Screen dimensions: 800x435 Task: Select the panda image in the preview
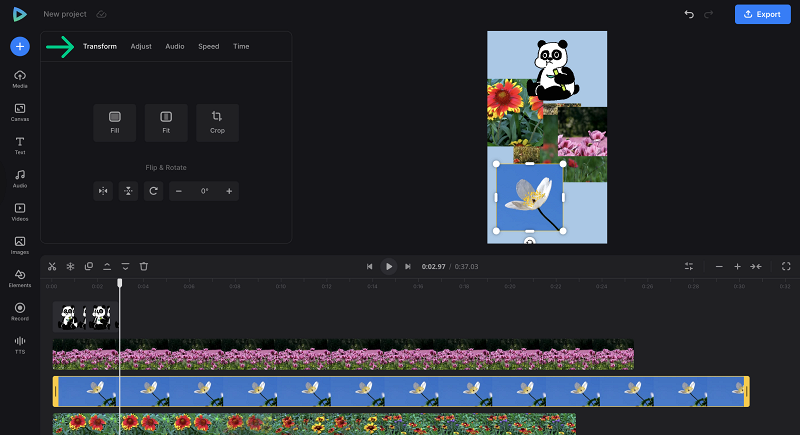553,69
